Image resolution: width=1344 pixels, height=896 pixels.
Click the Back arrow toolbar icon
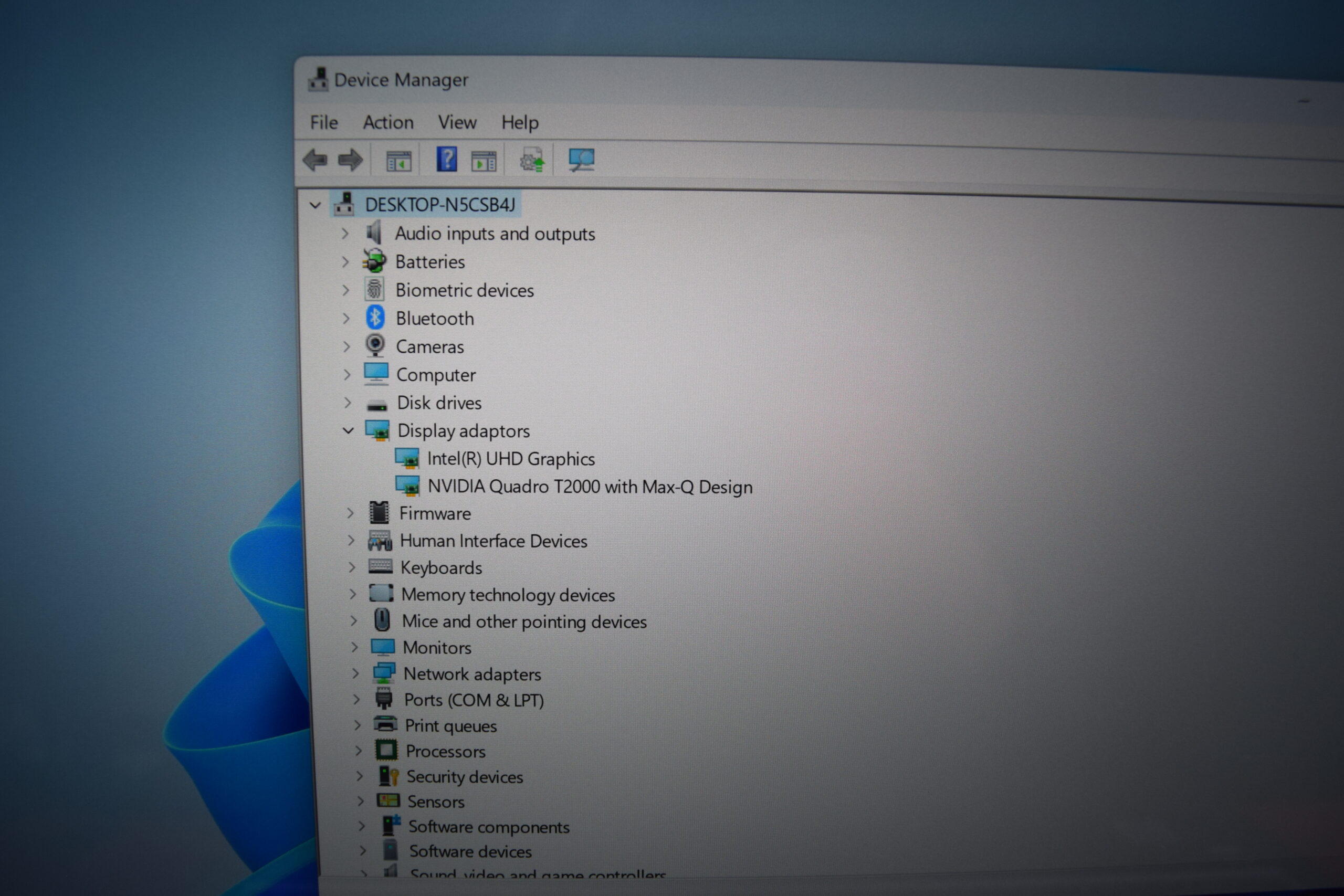pos(315,160)
